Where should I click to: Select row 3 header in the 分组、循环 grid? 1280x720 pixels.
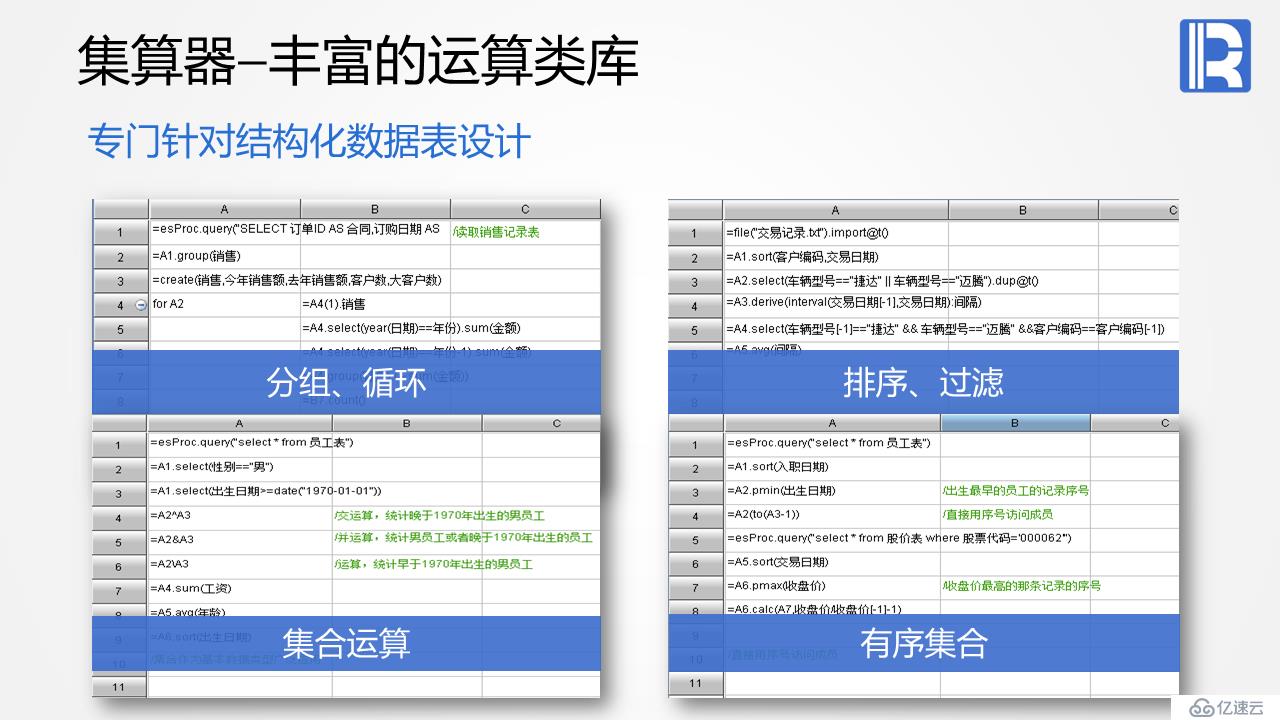click(x=120, y=281)
